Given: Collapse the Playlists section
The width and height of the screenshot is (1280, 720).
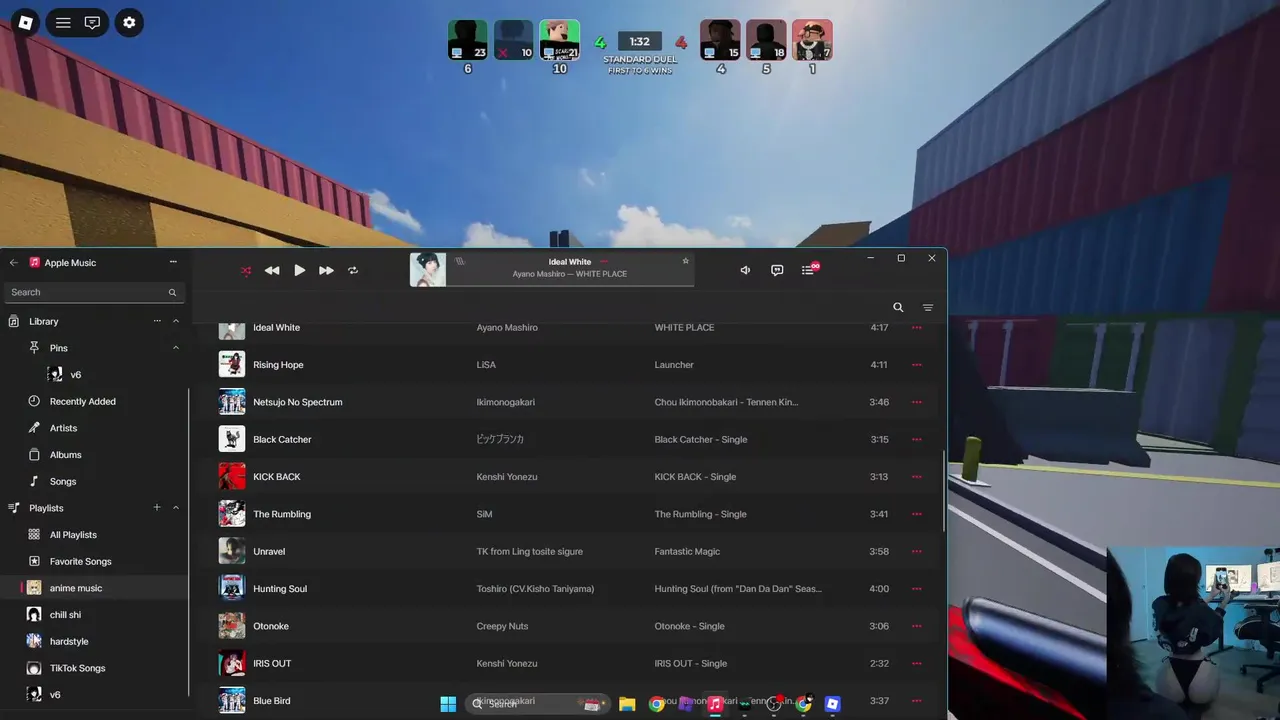Looking at the screenshot, I should pyautogui.click(x=176, y=508).
